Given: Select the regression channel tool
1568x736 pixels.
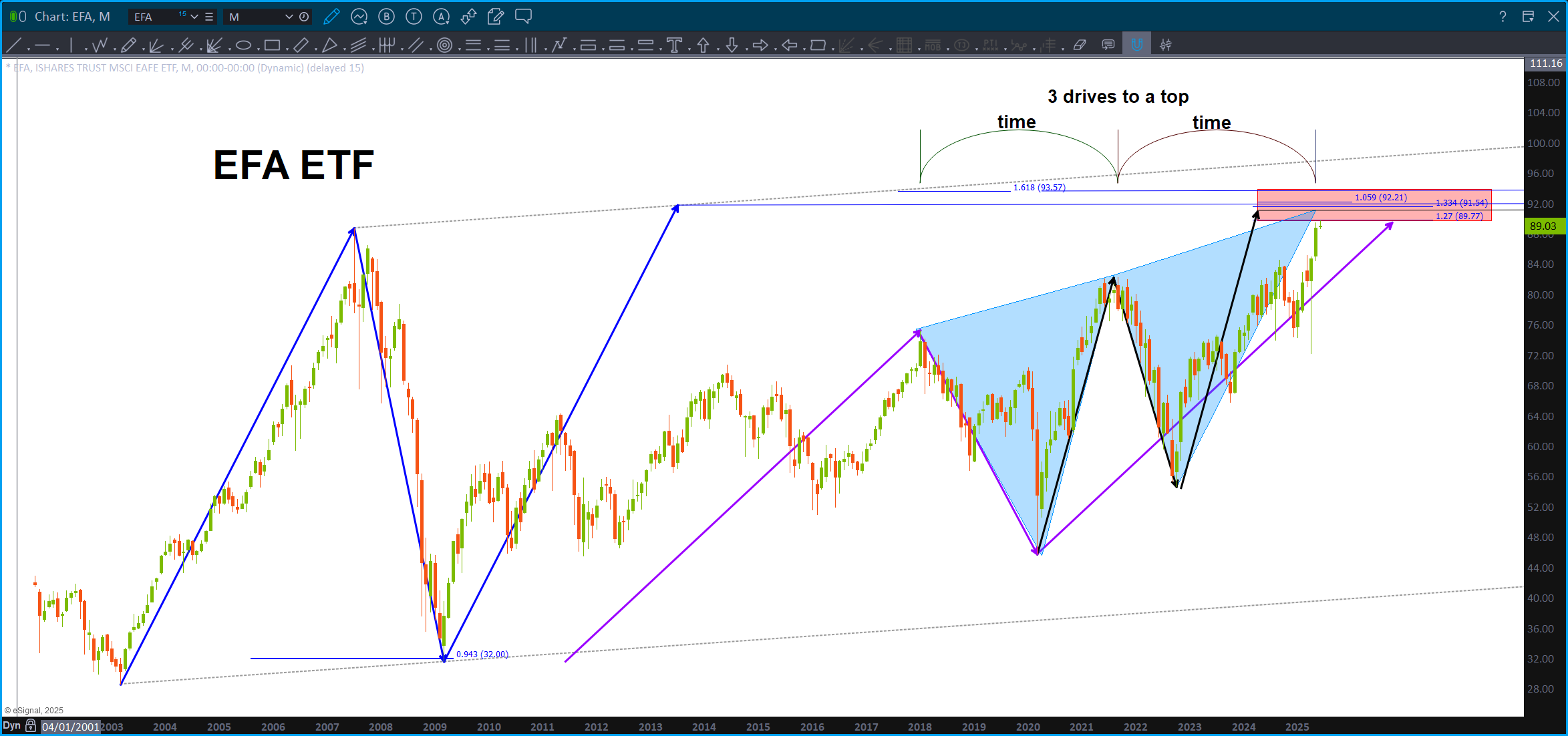Looking at the screenshot, I should [x=359, y=45].
